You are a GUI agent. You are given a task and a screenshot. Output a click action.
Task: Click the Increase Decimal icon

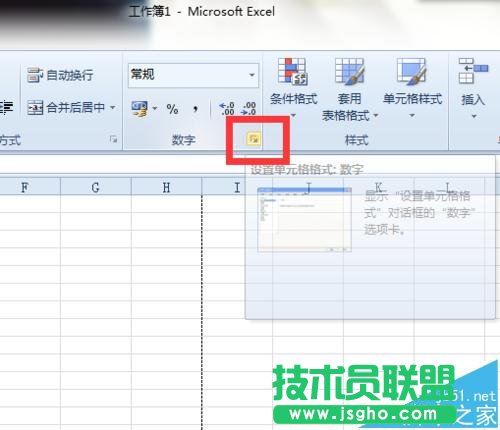pyautogui.click(x=227, y=109)
